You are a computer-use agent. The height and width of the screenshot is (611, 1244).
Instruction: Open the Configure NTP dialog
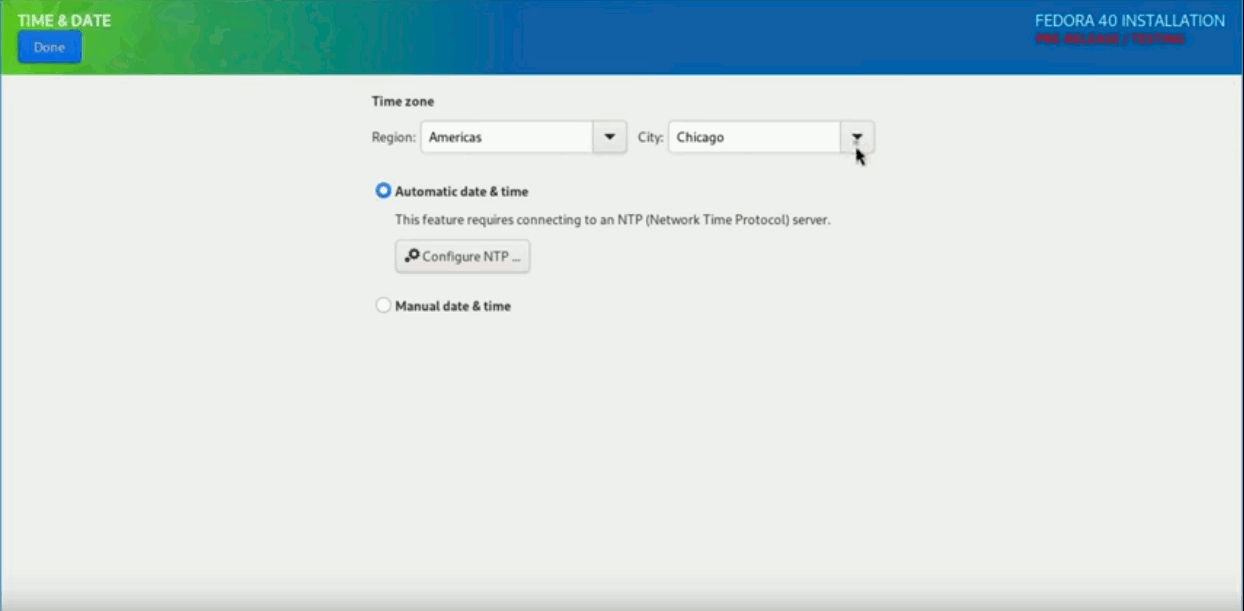point(462,256)
